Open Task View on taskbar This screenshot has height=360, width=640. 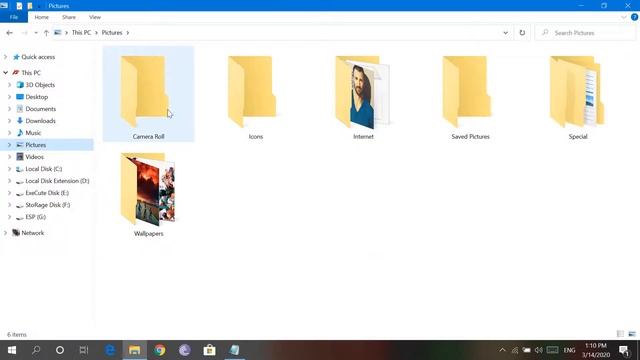click(84, 350)
